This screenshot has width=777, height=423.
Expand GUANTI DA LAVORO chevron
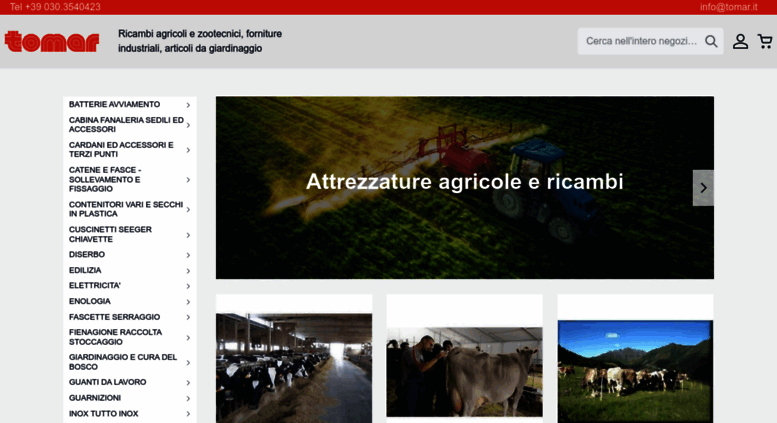(x=188, y=383)
